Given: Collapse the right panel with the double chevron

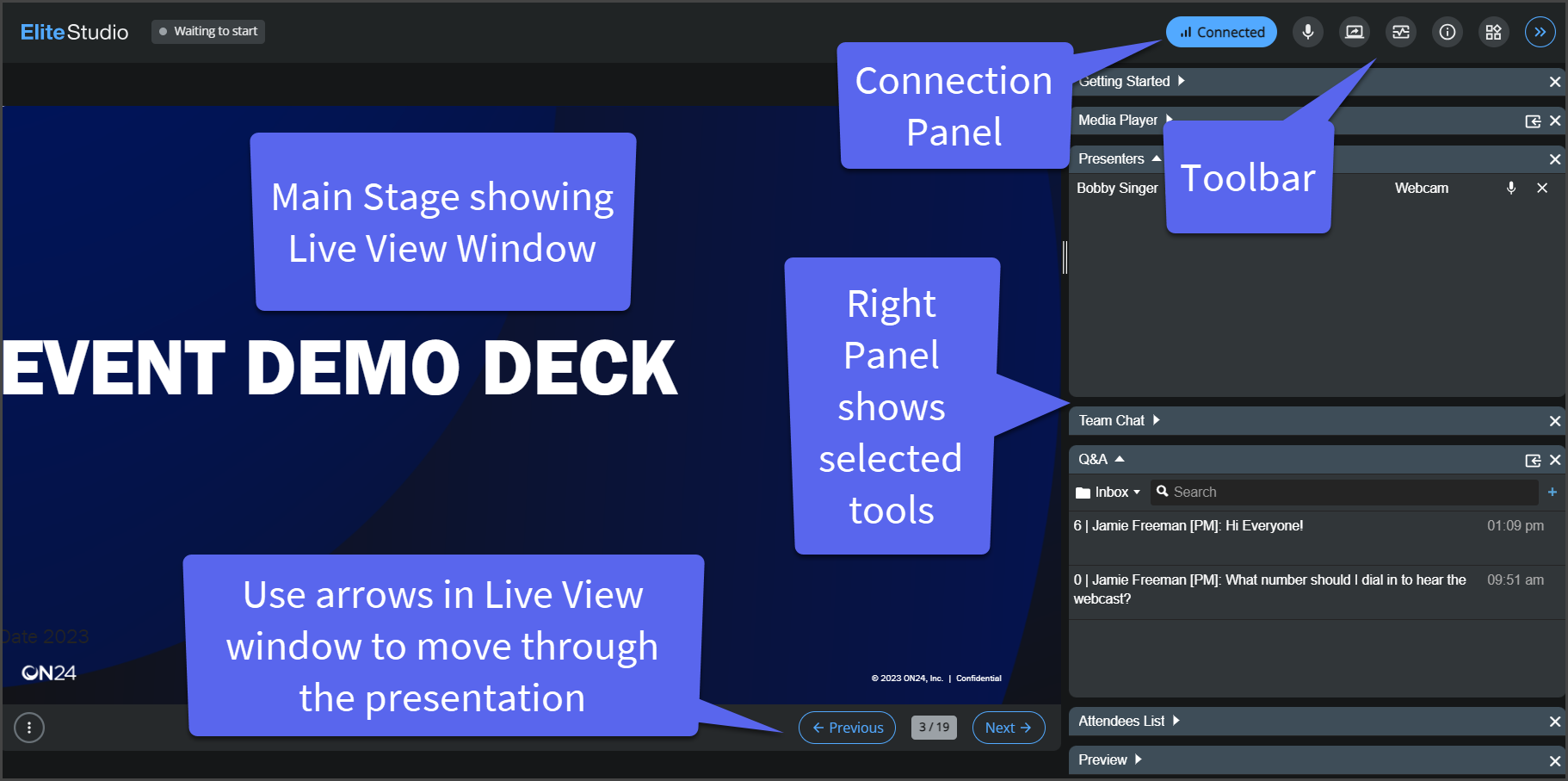Looking at the screenshot, I should [x=1540, y=32].
